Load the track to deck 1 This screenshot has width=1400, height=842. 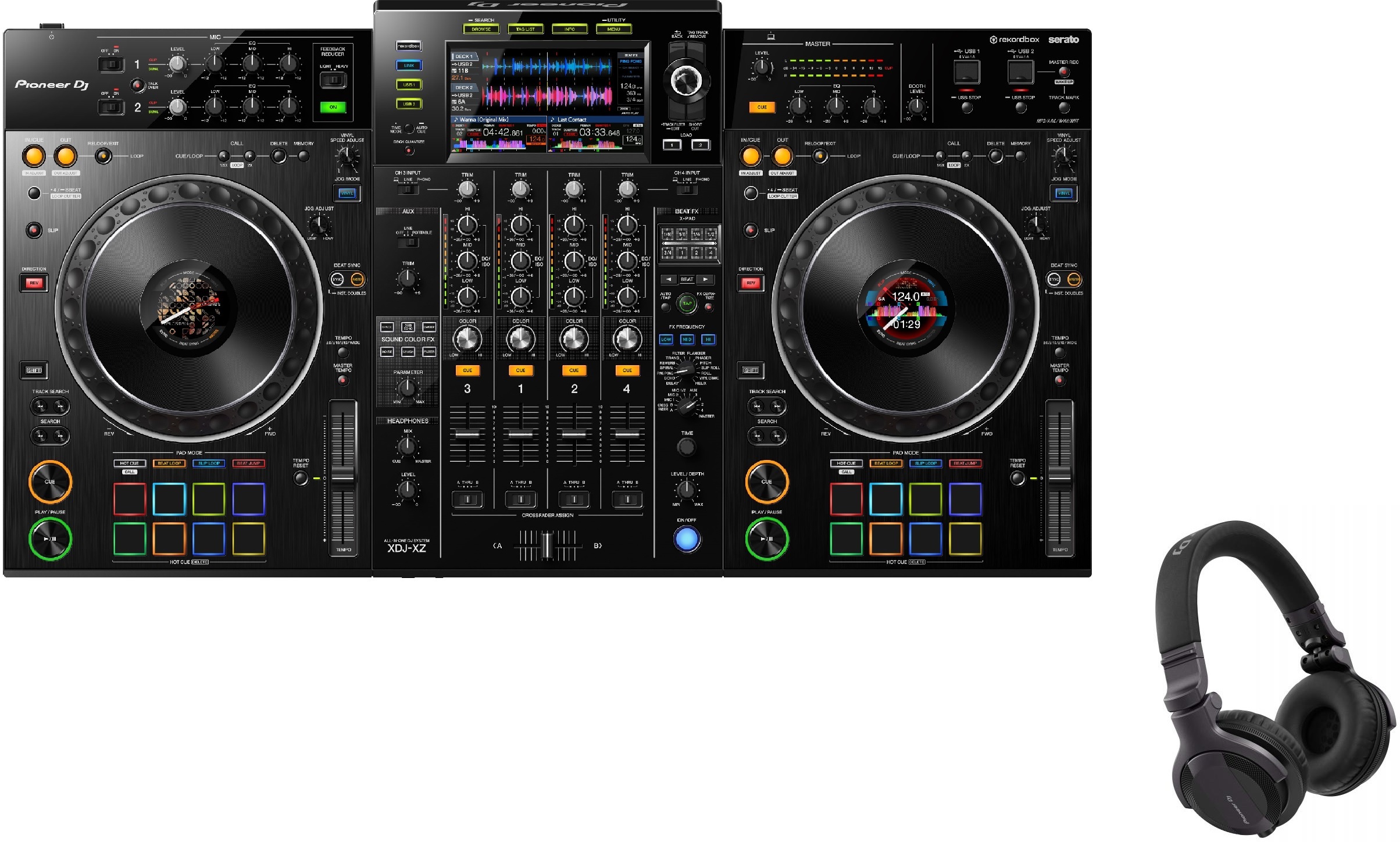point(672,145)
